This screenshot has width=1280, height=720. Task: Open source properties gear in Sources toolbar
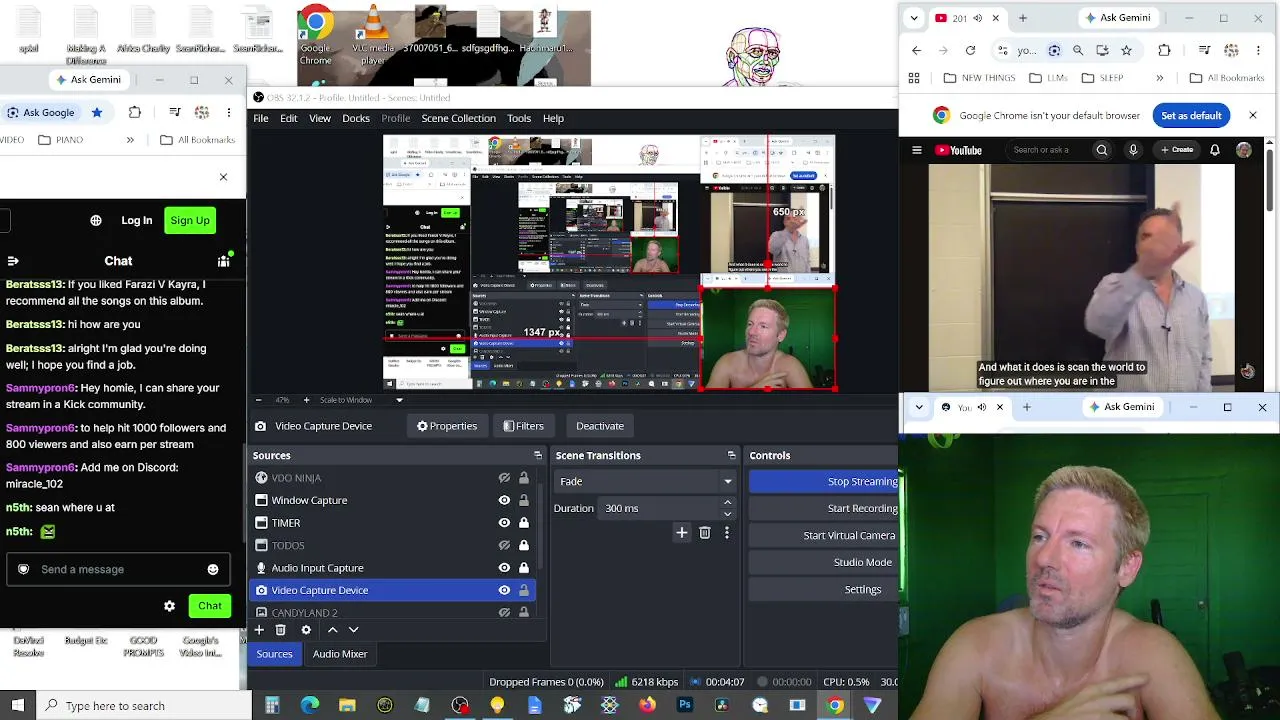point(306,630)
